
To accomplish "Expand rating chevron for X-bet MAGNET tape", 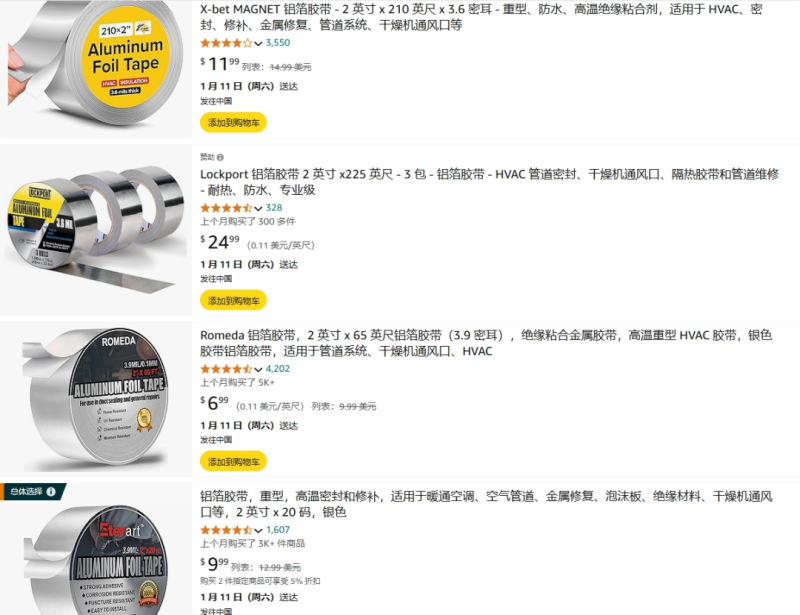I will pos(258,44).
